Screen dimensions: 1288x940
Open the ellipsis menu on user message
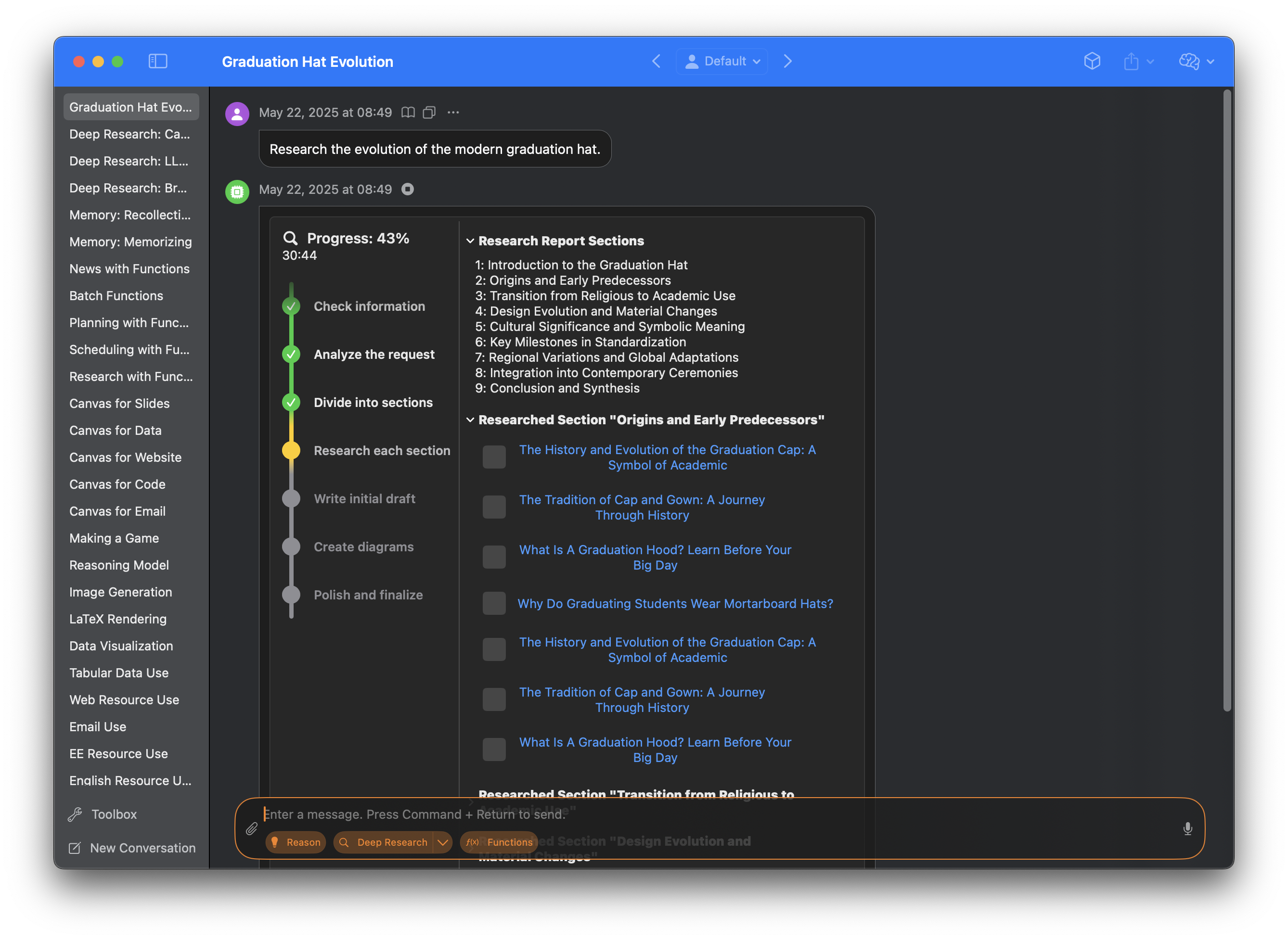(x=453, y=113)
